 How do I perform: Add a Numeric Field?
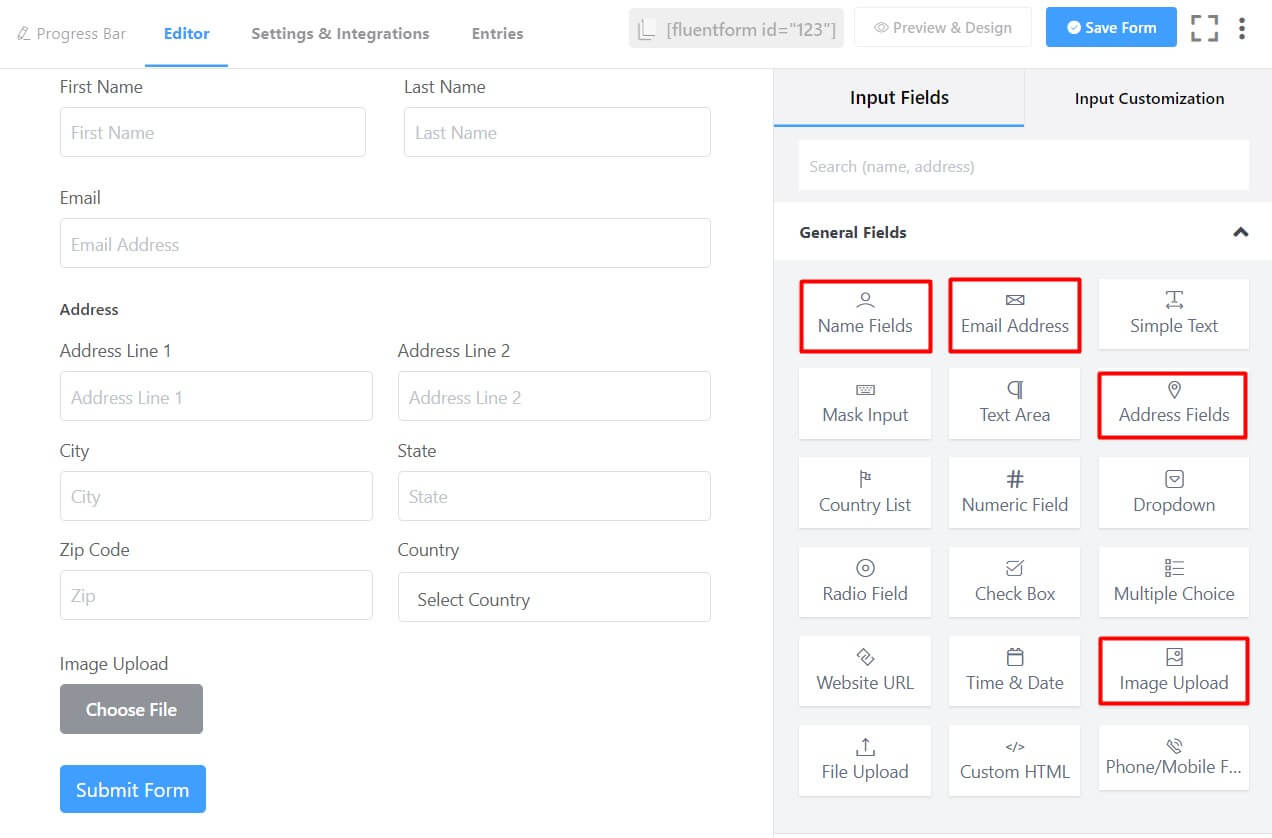tap(1013, 492)
